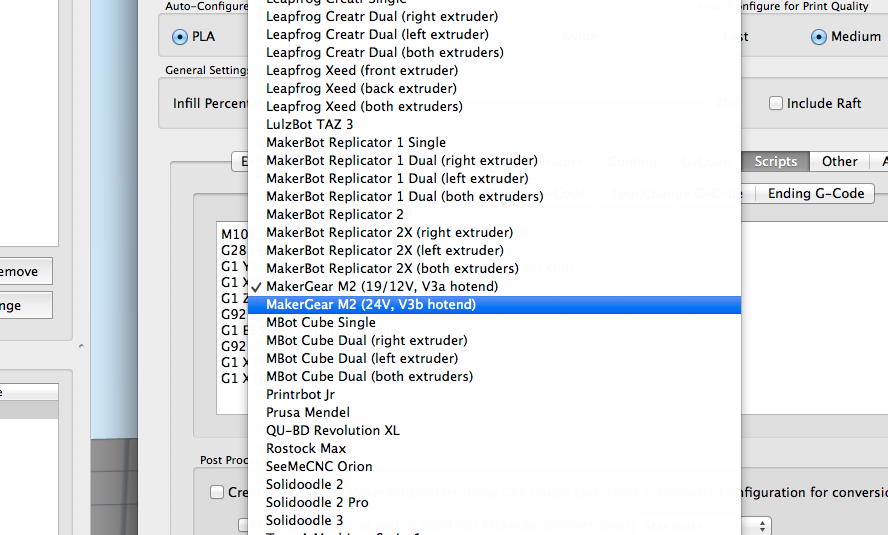The height and width of the screenshot is (535, 888).
Task: Enable the Include Raft checkbox
Action: click(x=776, y=103)
